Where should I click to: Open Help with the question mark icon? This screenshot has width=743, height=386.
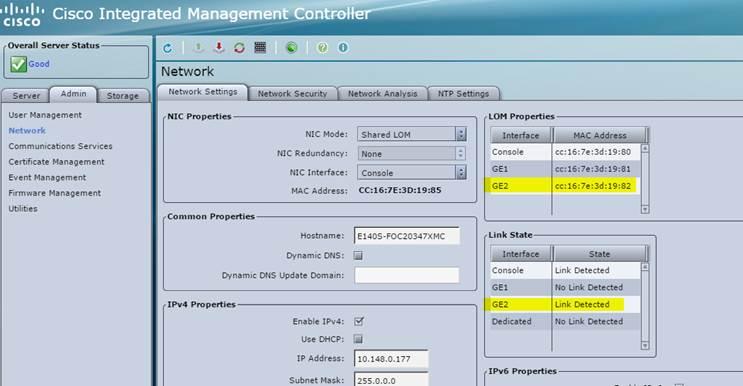[x=322, y=47]
